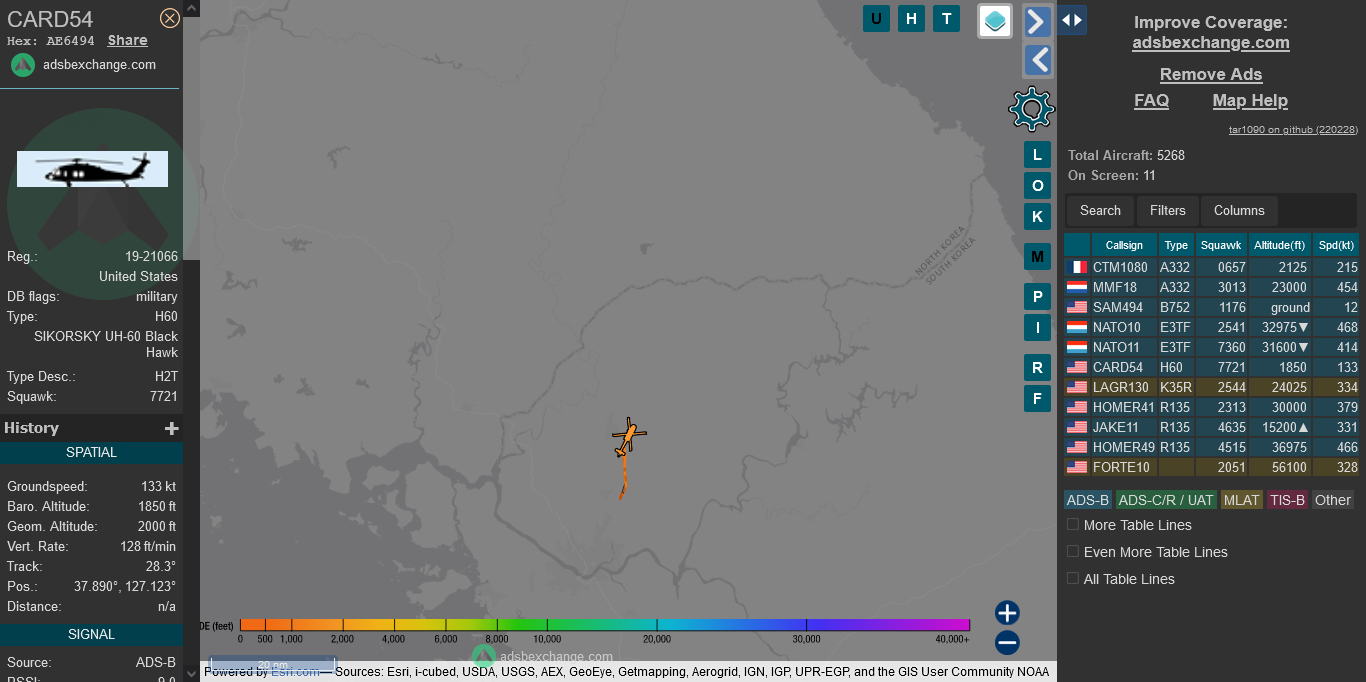
Task: Click the MLAT legend label
Action: (1242, 500)
